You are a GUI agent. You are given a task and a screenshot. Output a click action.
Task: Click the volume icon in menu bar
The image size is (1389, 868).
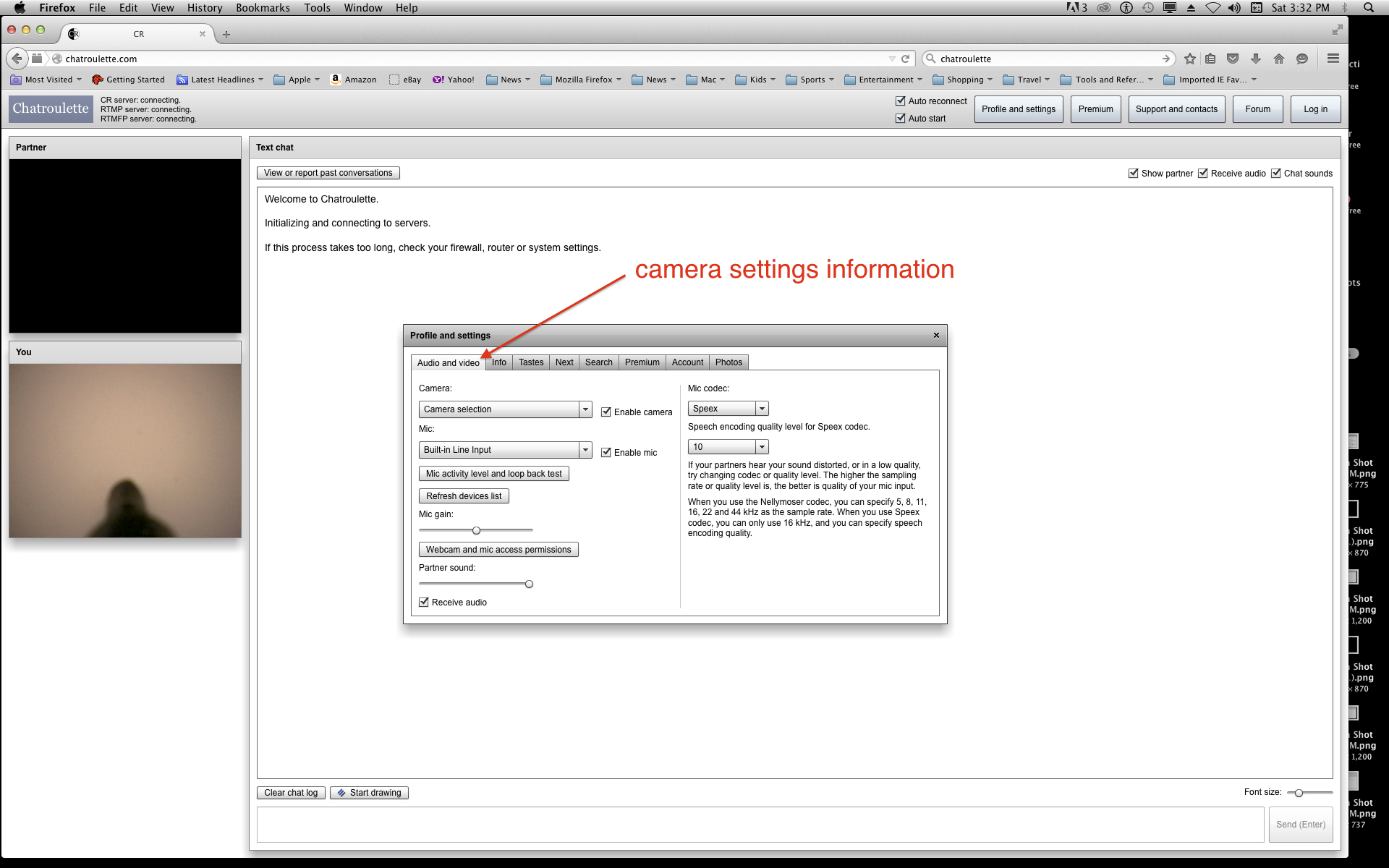tap(1234, 8)
